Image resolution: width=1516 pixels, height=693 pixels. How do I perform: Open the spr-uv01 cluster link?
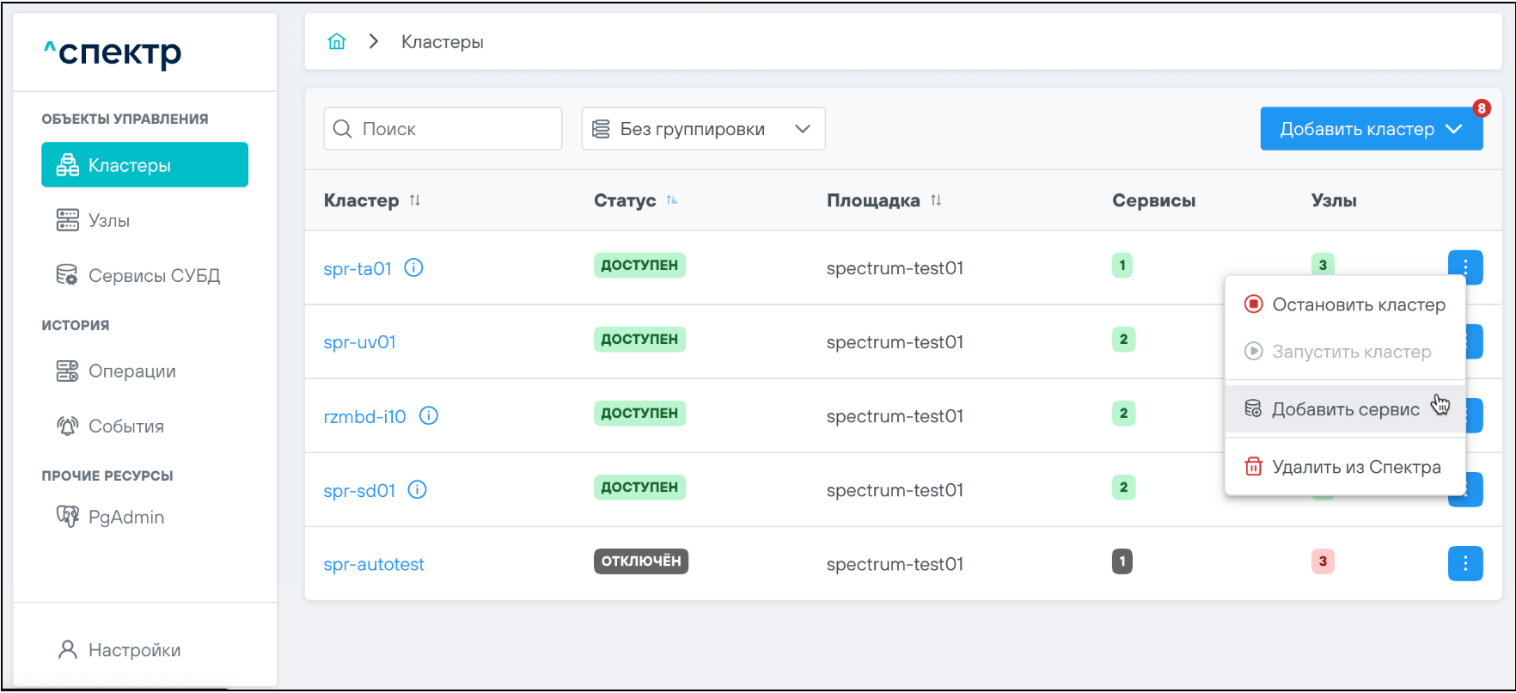pyautogui.click(x=360, y=342)
